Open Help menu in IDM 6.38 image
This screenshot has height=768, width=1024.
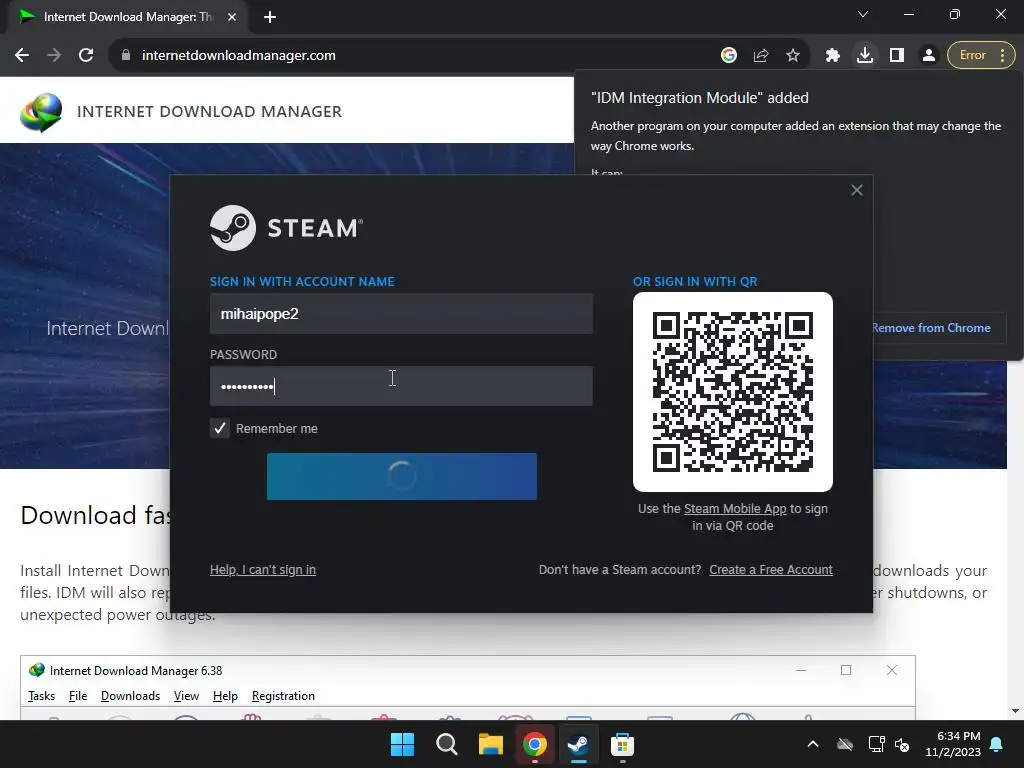[x=225, y=696]
